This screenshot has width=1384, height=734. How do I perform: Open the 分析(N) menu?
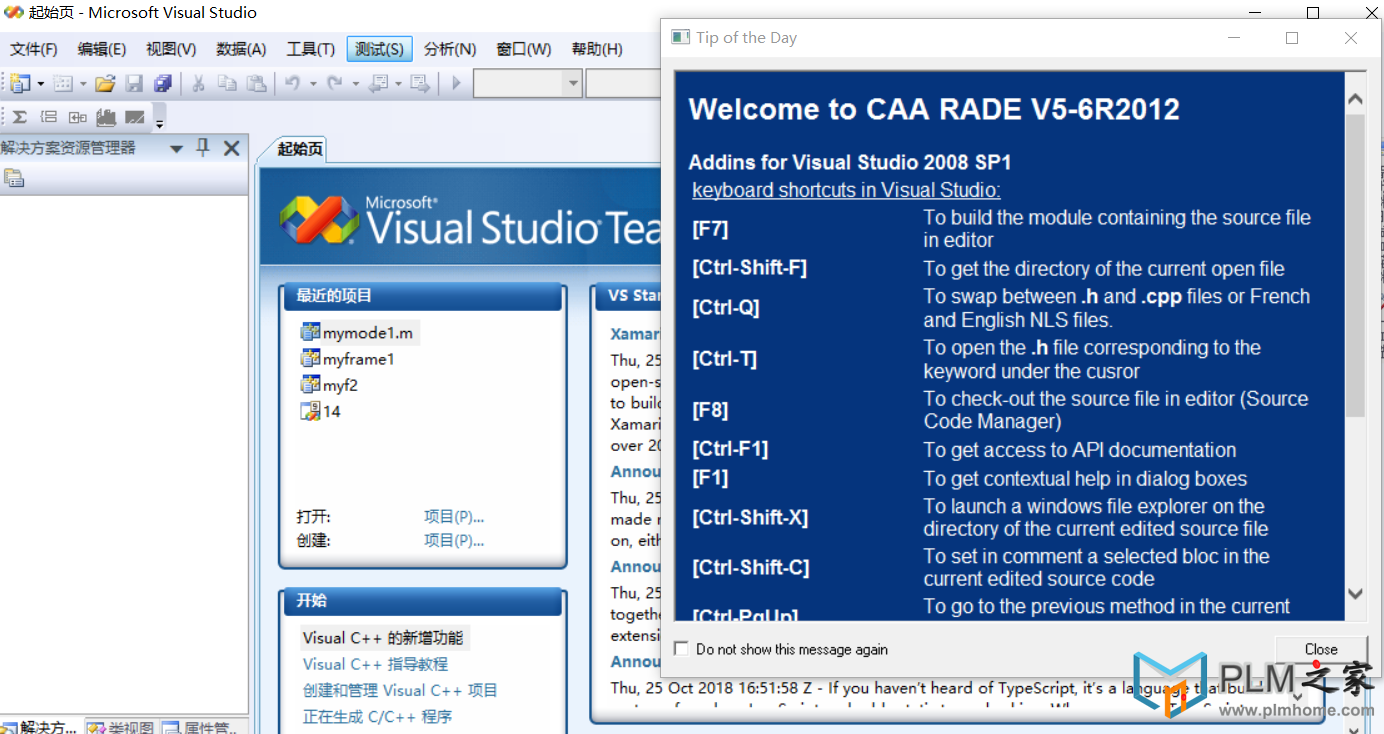point(450,49)
